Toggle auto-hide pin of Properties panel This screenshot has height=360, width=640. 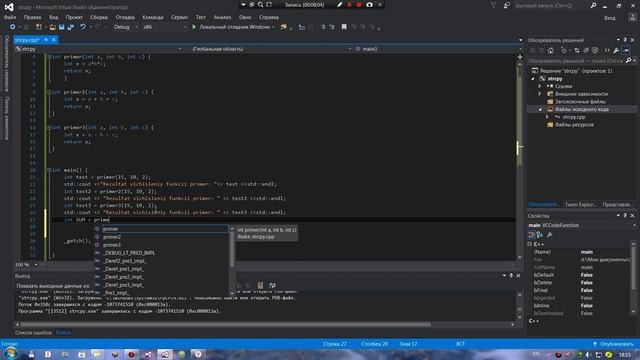coord(625,216)
